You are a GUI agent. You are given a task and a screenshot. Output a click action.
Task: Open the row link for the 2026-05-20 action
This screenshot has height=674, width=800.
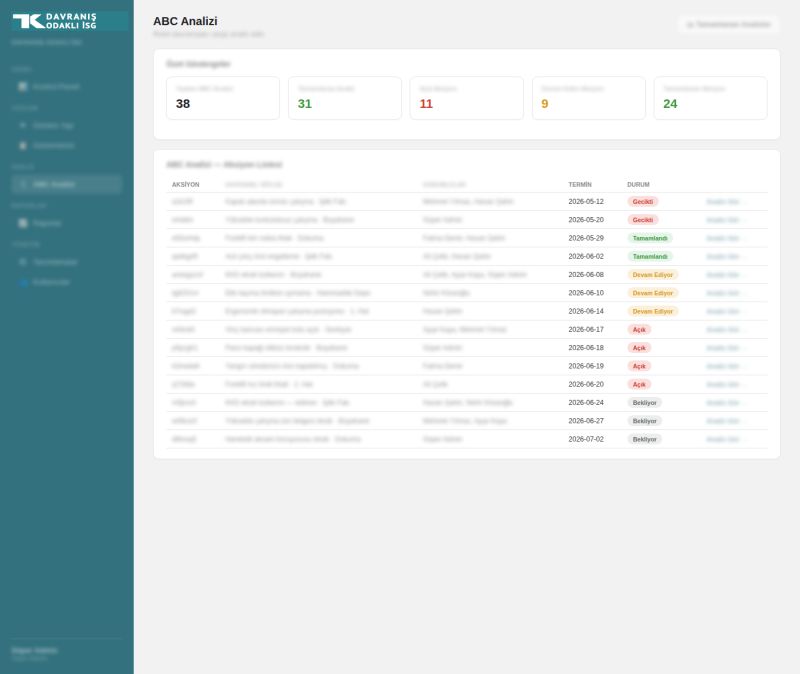tap(725, 220)
